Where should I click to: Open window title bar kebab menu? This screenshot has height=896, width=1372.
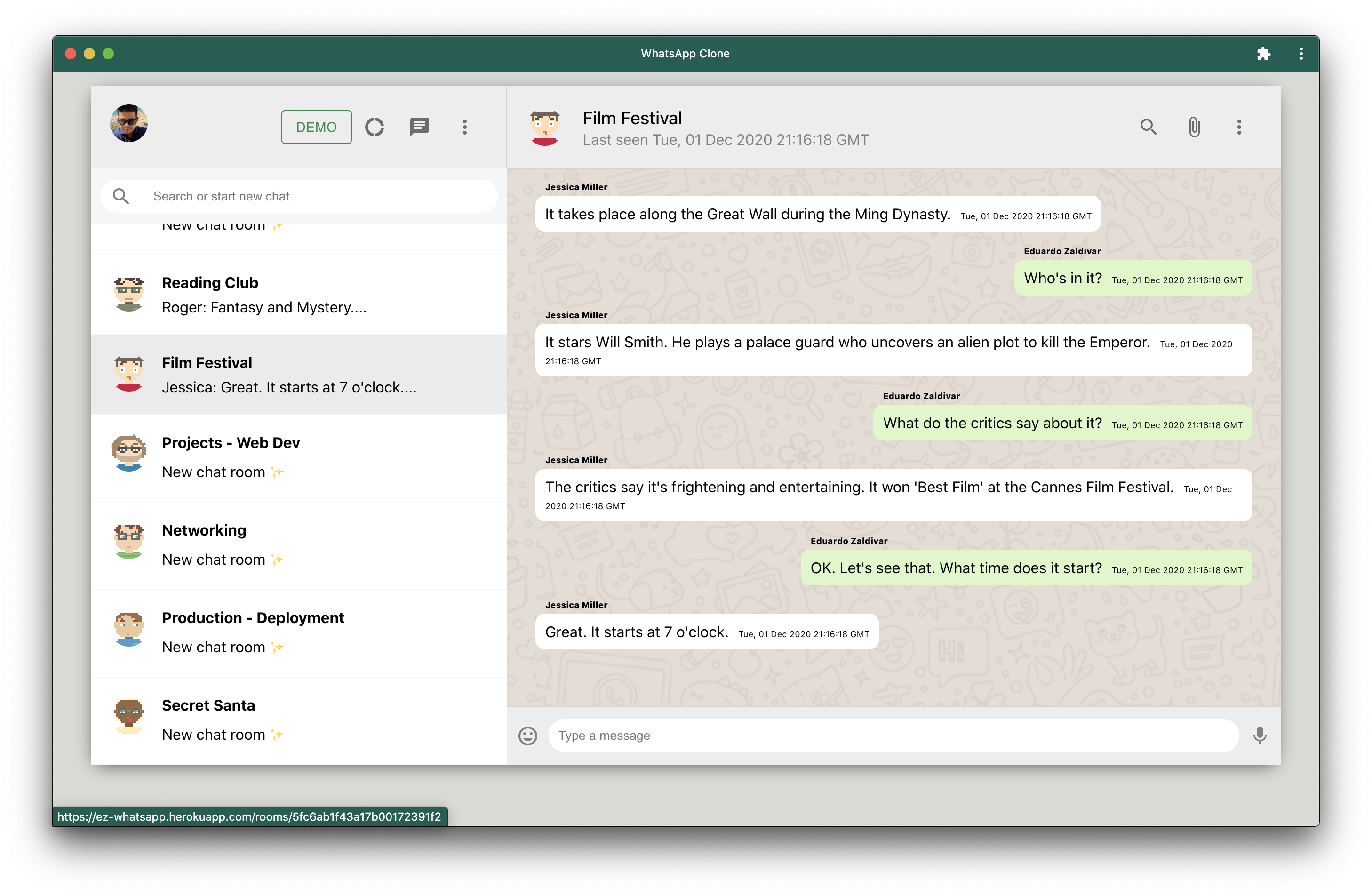[x=1301, y=54]
